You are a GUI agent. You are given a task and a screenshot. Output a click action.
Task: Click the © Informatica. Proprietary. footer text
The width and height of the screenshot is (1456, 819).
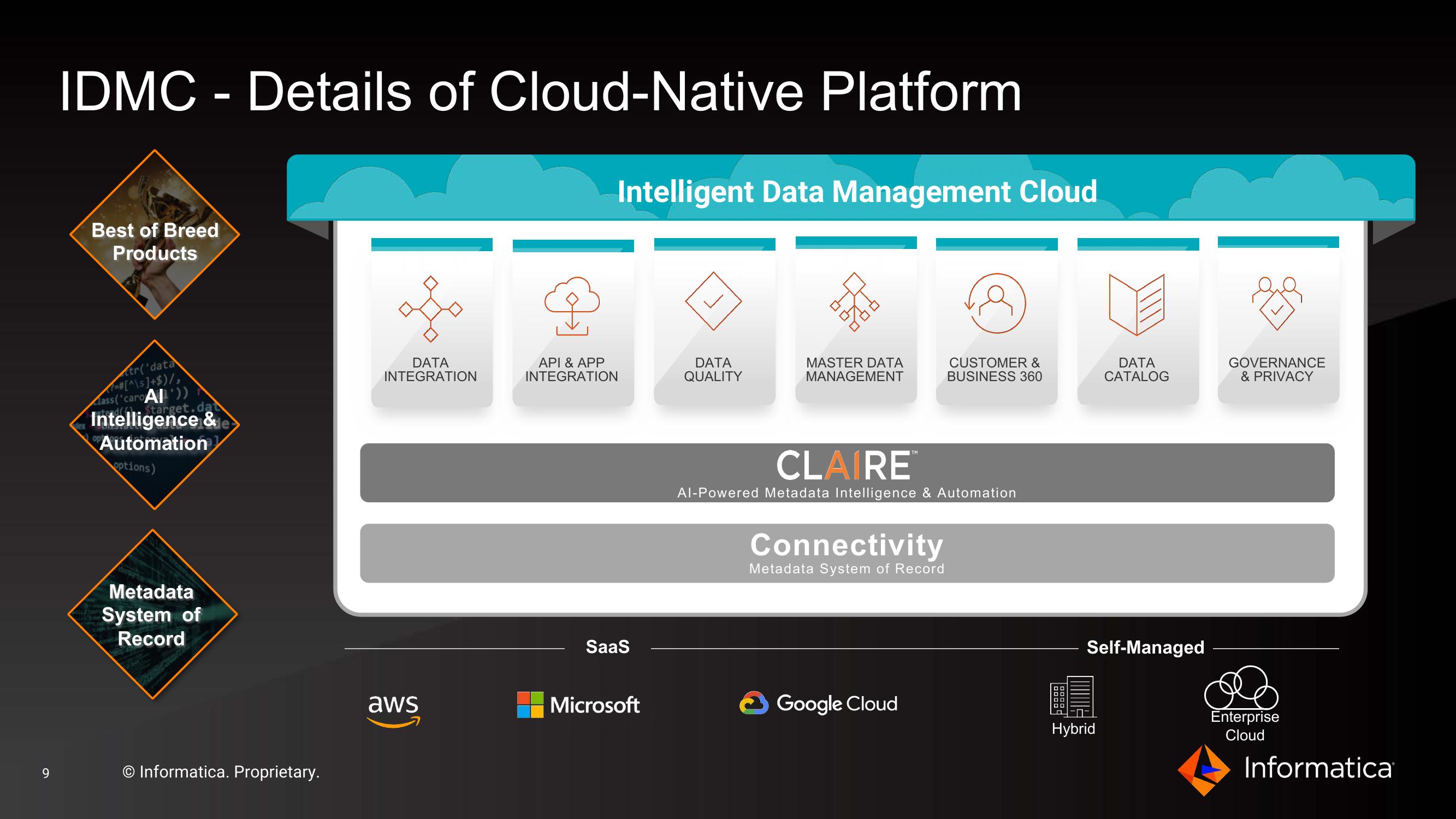pyautogui.click(x=221, y=772)
